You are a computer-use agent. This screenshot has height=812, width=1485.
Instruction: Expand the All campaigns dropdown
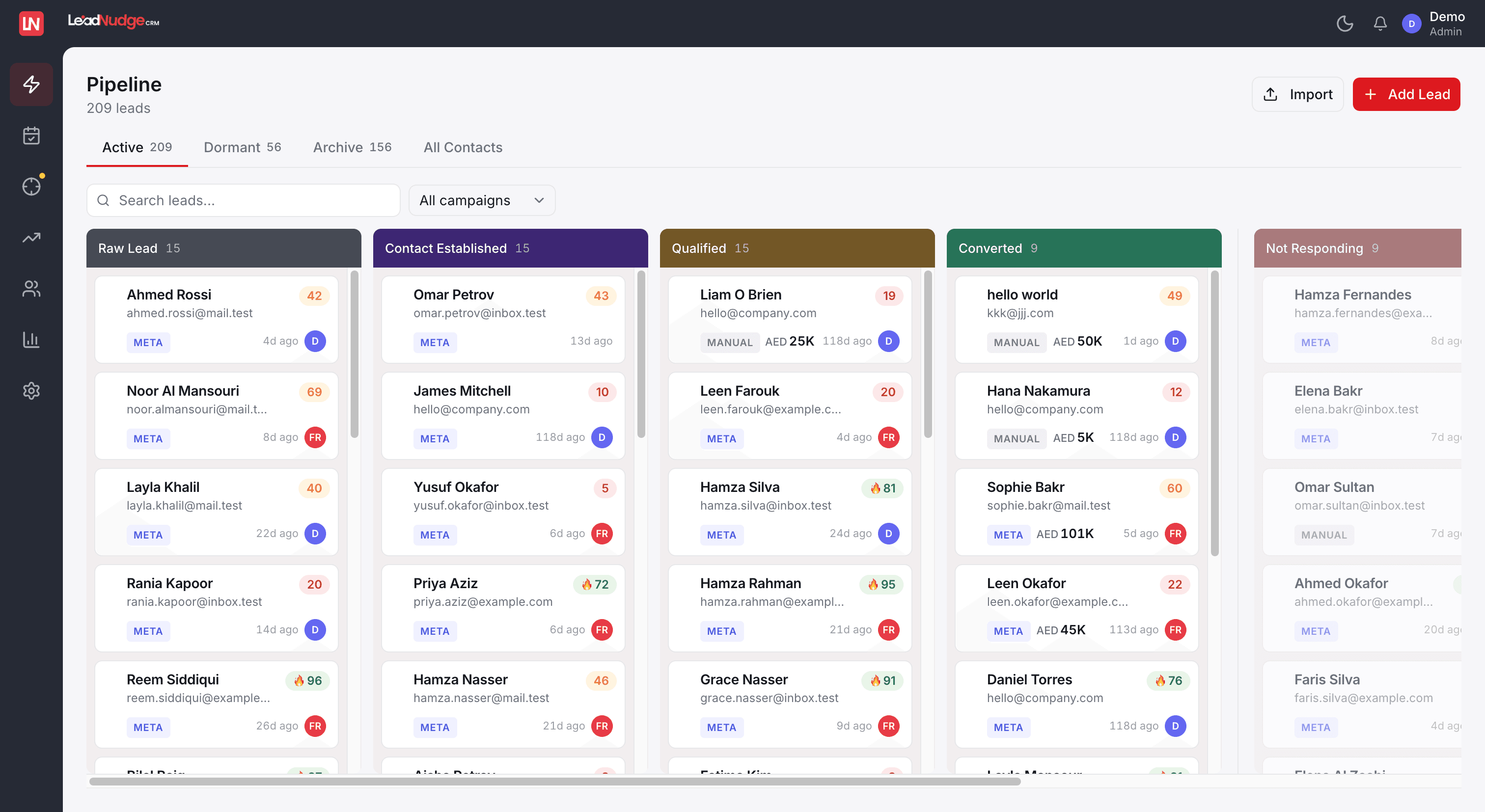(x=482, y=201)
